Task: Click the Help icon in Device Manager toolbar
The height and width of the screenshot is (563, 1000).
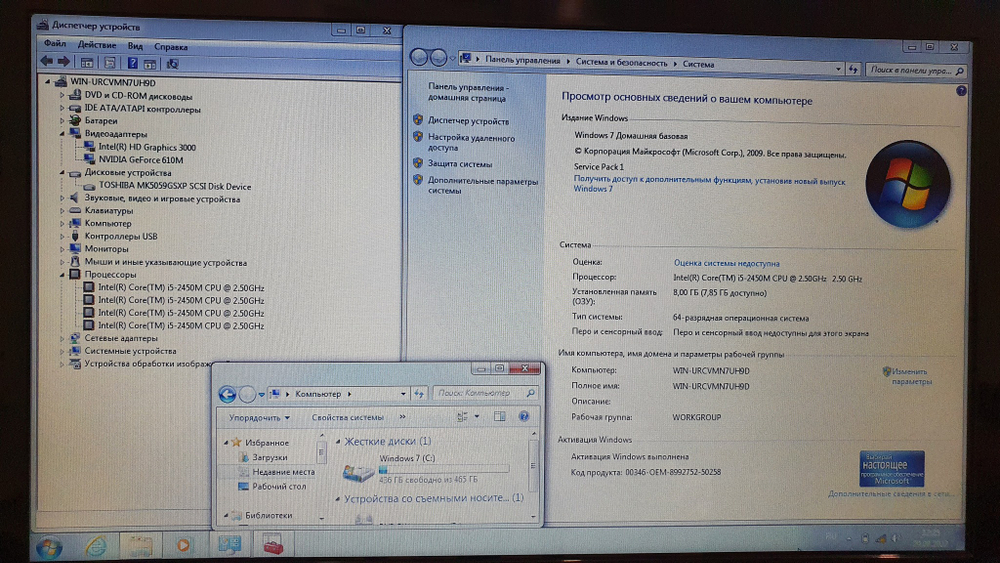Action: 132,63
